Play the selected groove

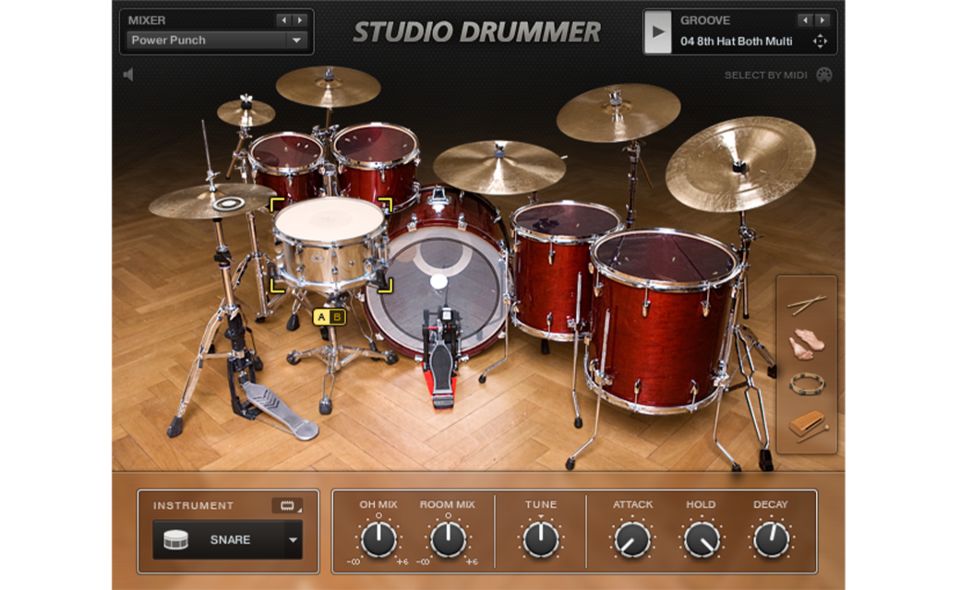click(657, 32)
